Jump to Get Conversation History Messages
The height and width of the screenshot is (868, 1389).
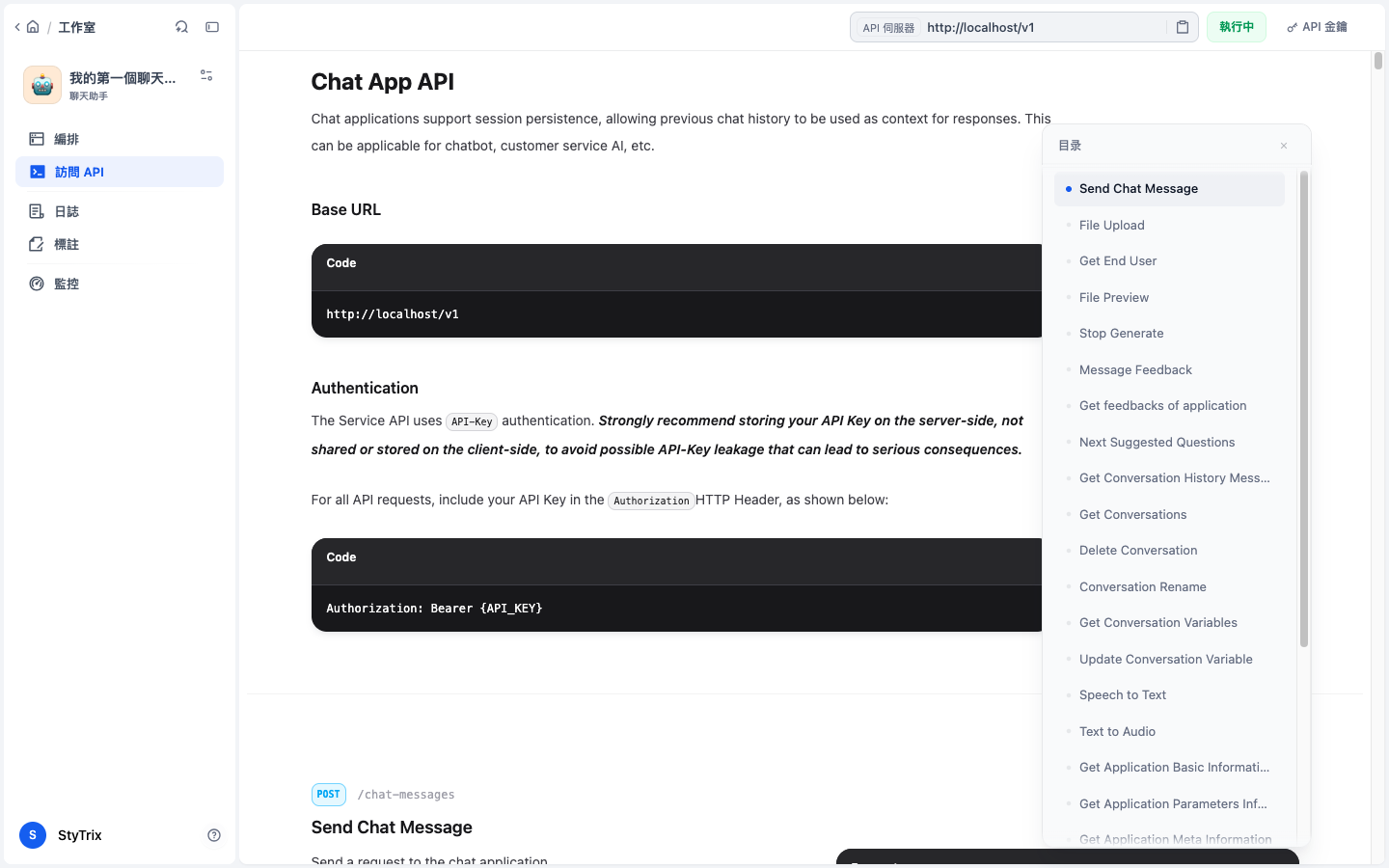pos(1169,478)
